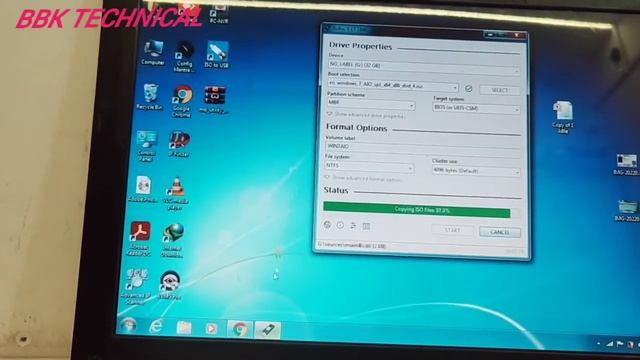Image resolution: width=640 pixels, height=360 pixels.
Task: Open Advanced IP Scanner desktop shortcut
Action: (x=136, y=286)
